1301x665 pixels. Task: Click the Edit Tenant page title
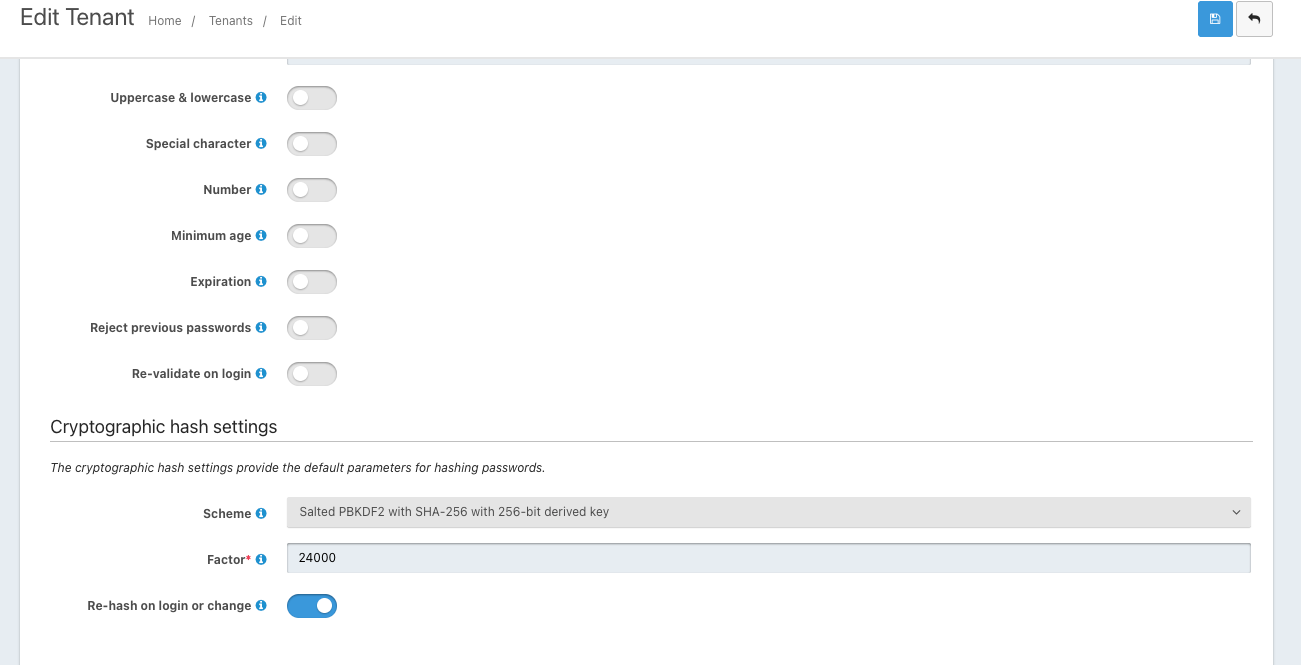click(76, 17)
